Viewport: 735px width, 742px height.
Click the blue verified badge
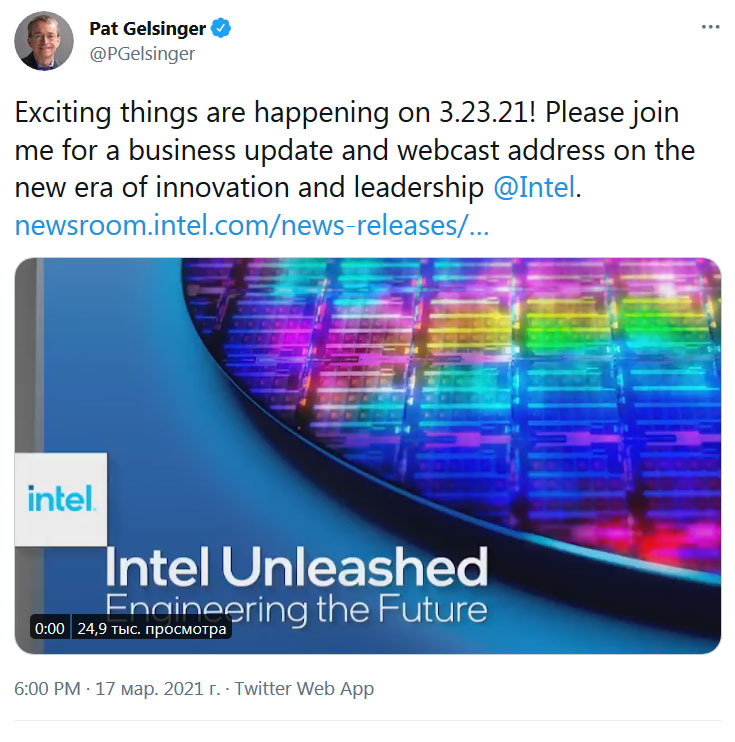pyautogui.click(x=222, y=29)
